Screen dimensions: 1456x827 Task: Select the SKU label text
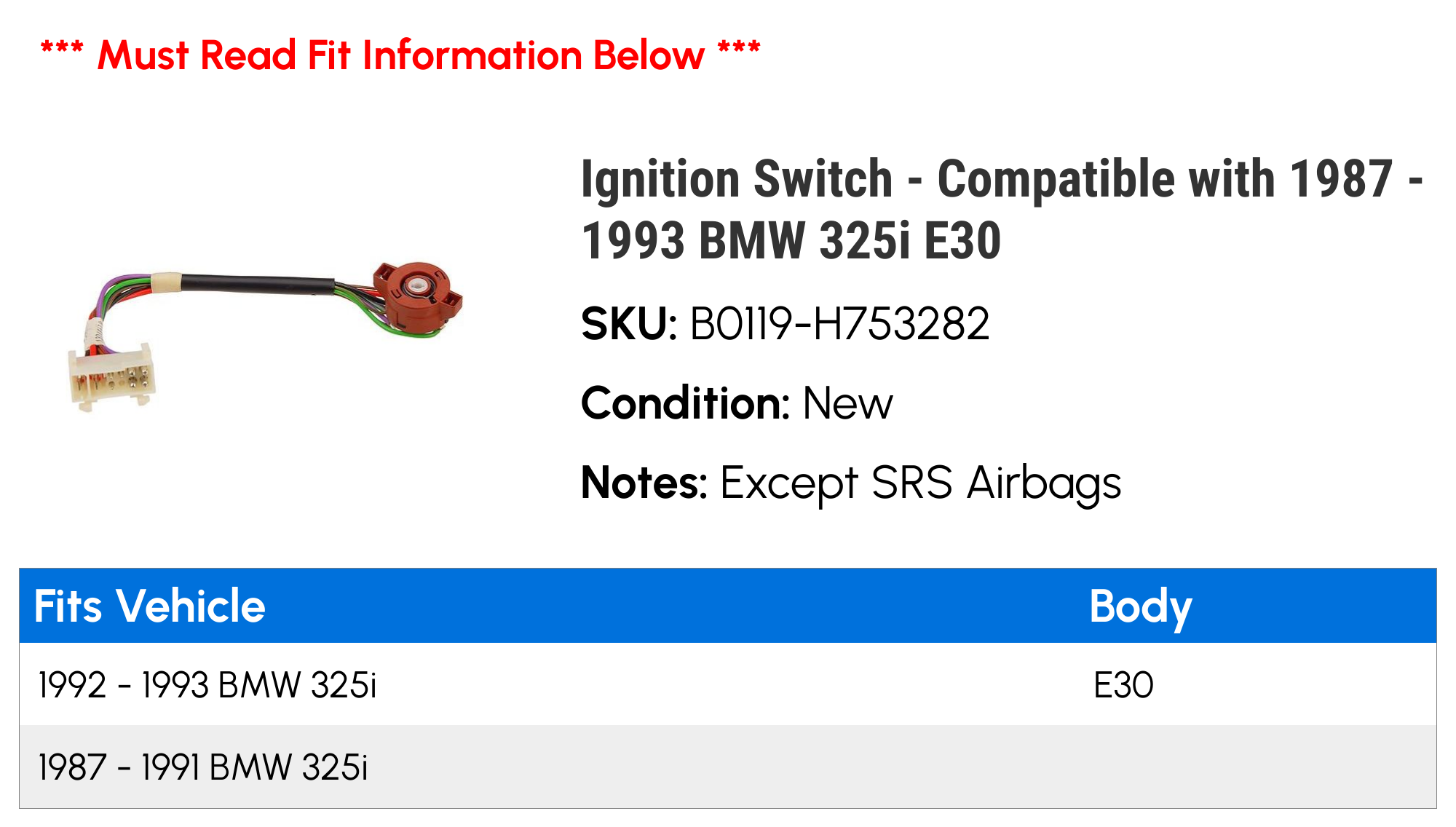tap(629, 324)
